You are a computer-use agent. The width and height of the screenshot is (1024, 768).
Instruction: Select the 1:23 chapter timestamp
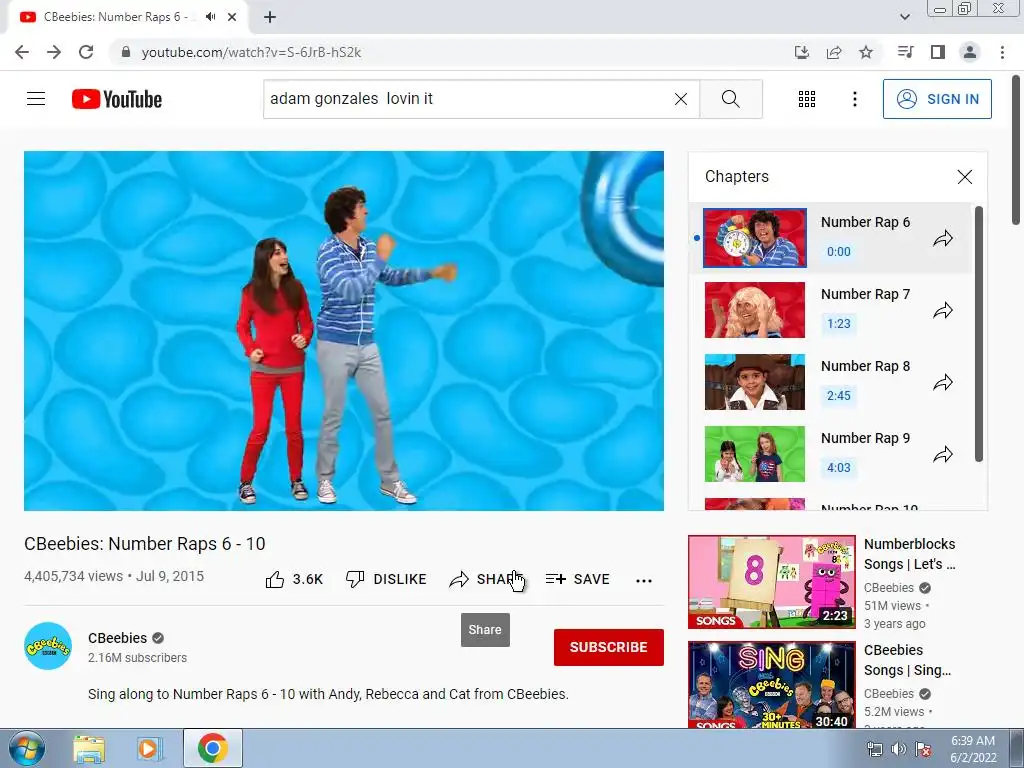click(839, 323)
